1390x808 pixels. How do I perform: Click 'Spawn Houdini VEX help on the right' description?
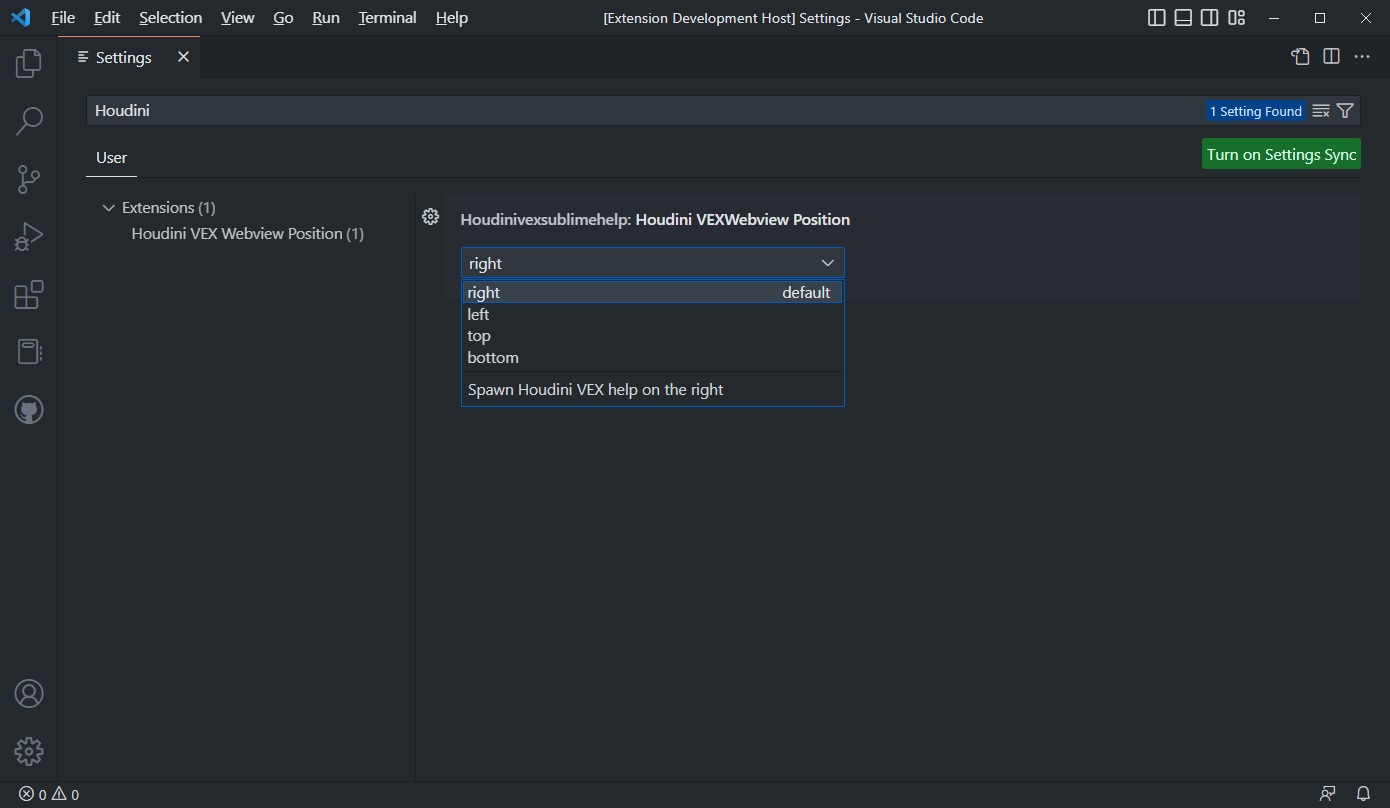[595, 389]
